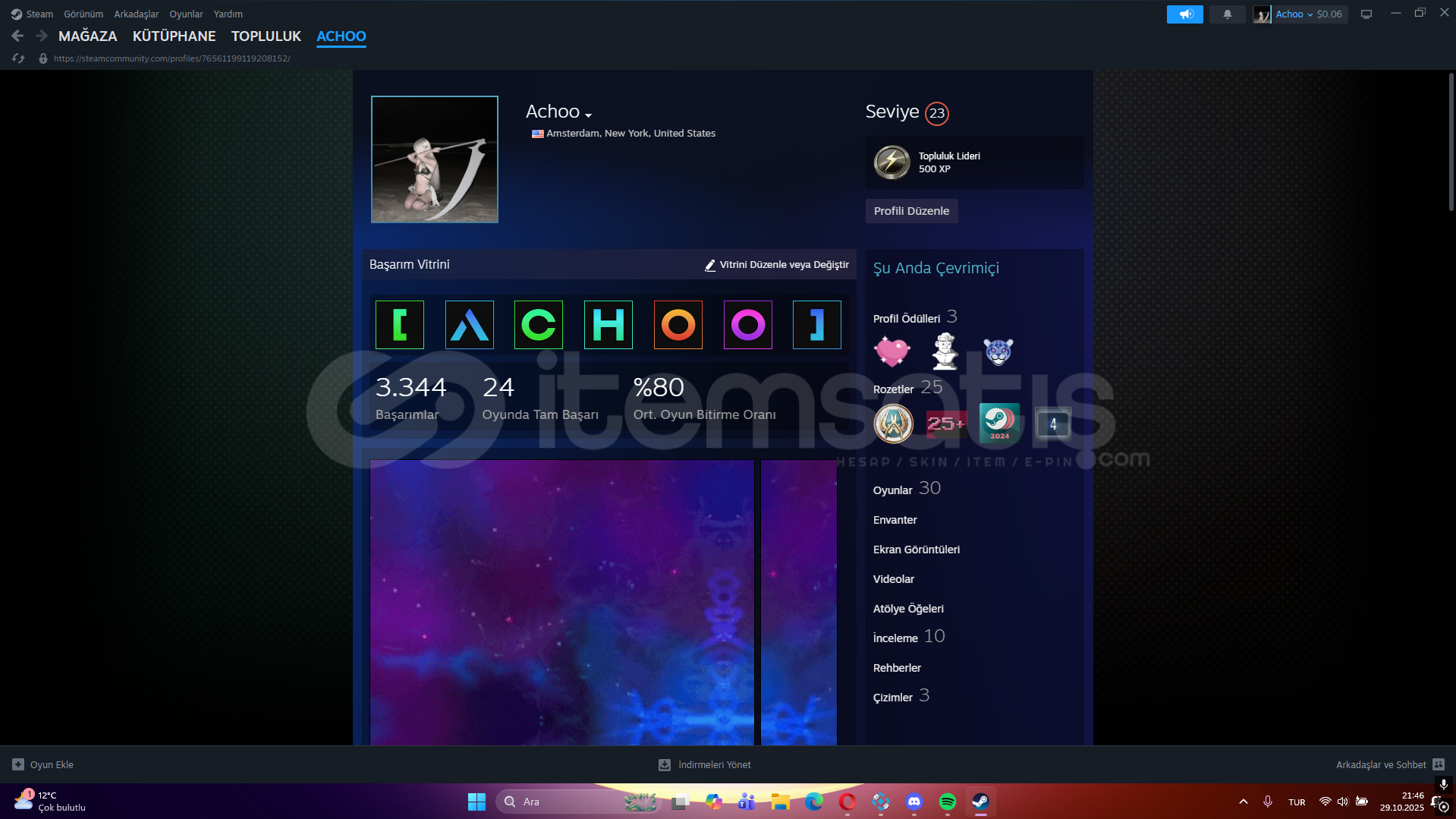Open the TOPLULUK tab

pos(266,36)
